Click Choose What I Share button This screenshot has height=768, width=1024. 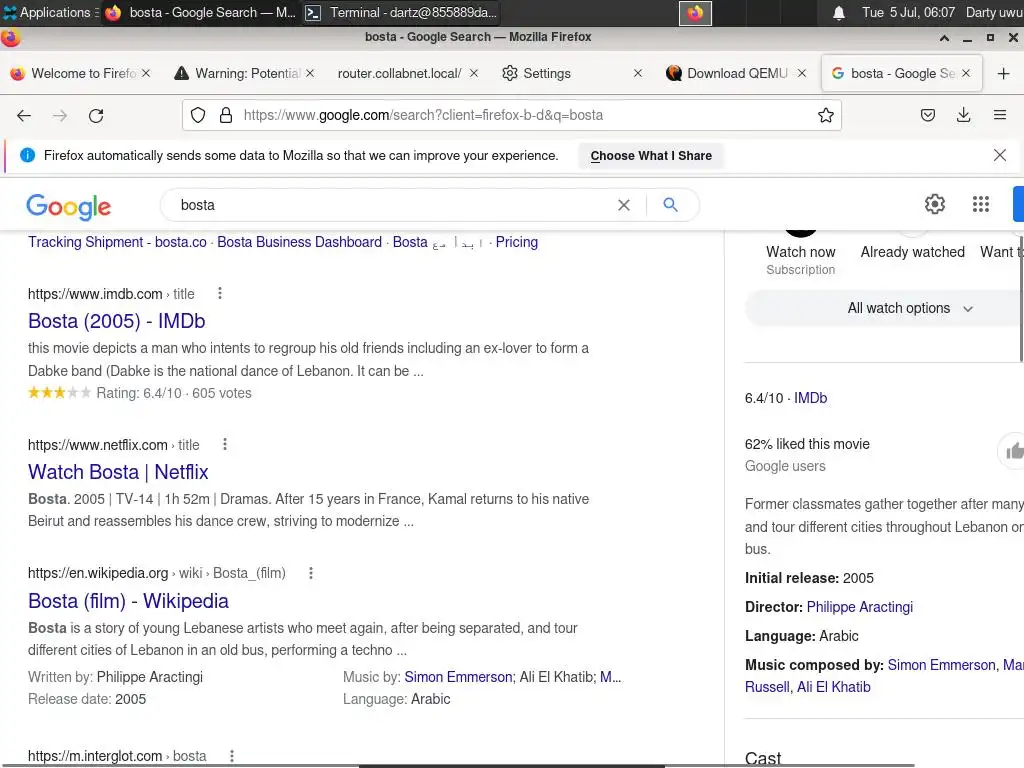pyautogui.click(x=651, y=155)
